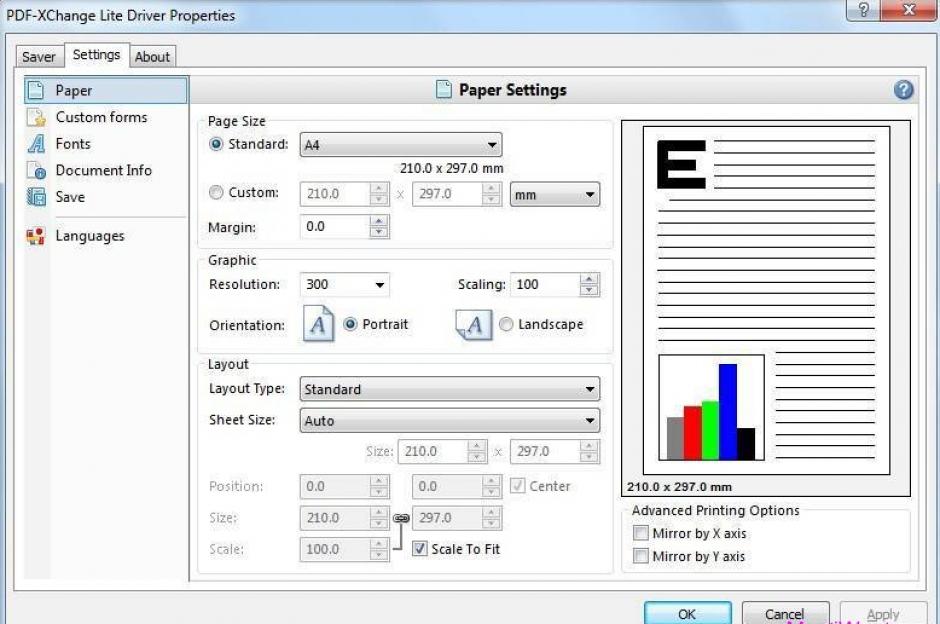The width and height of the screenshot is (940, 624).
Task: Click the blue help icon in header
Action: point(903,90)
